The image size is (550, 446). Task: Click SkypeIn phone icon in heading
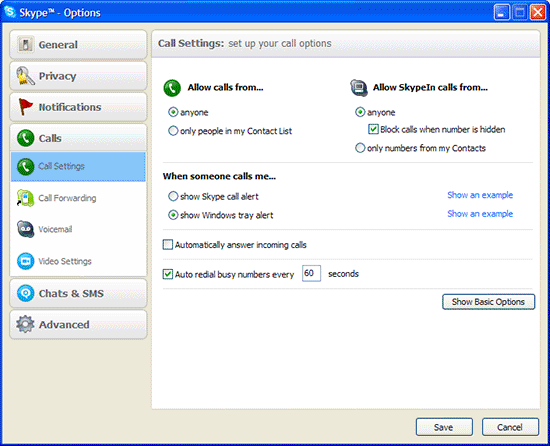tap(358, 88)
